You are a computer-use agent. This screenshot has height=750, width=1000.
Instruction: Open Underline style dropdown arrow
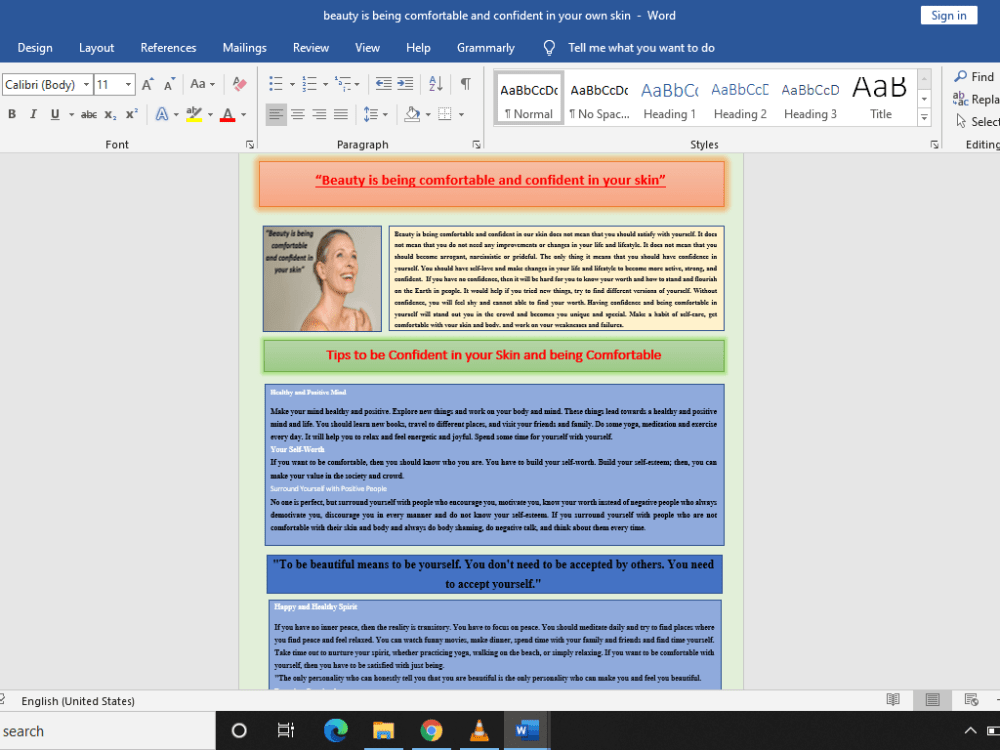pyautogui.click(x=71, y=115)
